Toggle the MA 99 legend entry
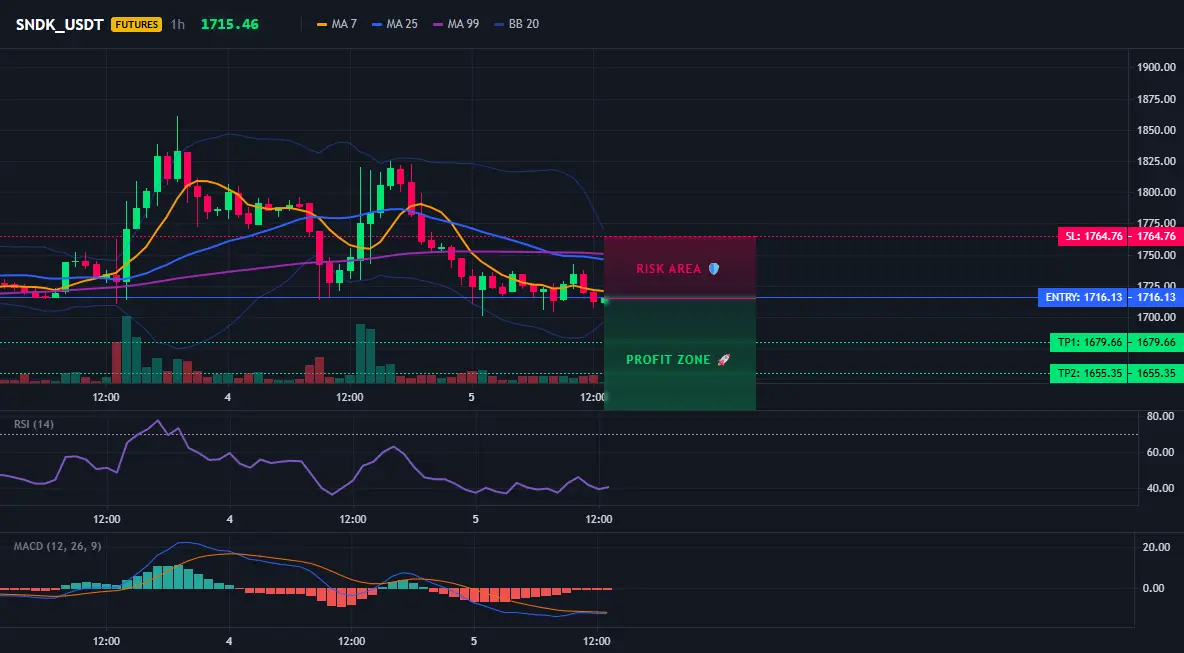Screen dimensions: 1184x653 coord(456,24)
